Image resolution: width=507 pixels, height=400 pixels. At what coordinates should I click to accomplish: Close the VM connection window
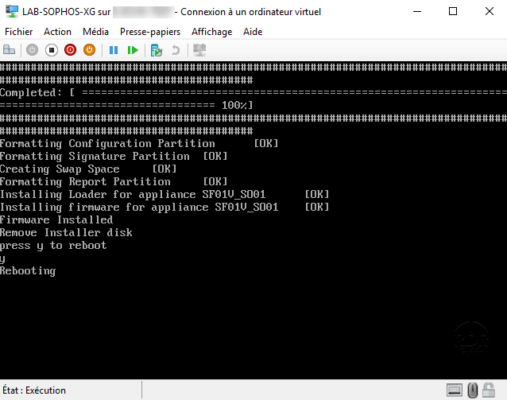489,11
